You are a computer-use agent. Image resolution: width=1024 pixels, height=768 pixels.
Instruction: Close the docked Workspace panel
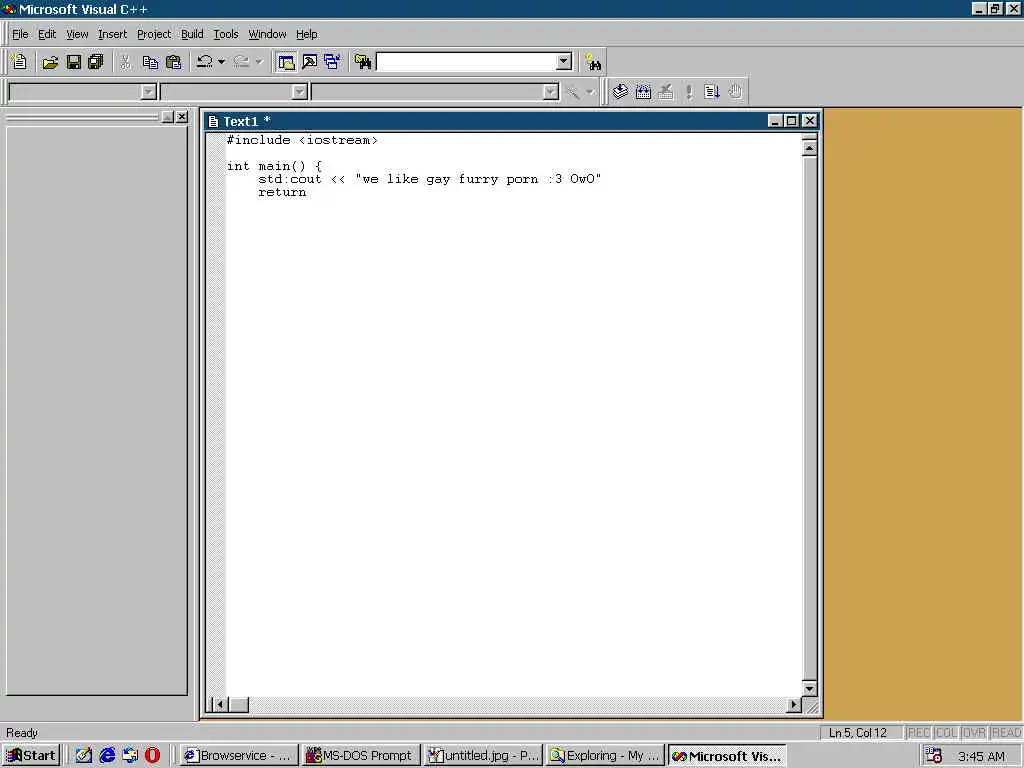pos(182,117)
